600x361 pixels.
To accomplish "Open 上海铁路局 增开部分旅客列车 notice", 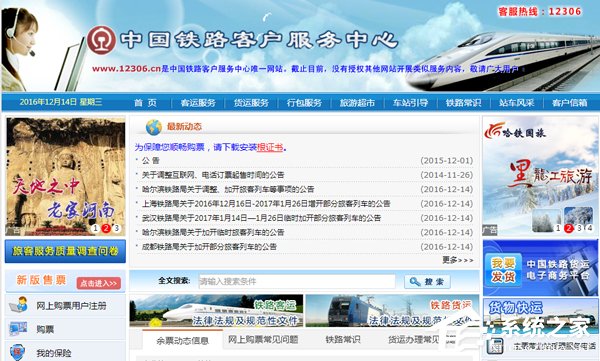I will pyautogui.click(x=266, y=204).
